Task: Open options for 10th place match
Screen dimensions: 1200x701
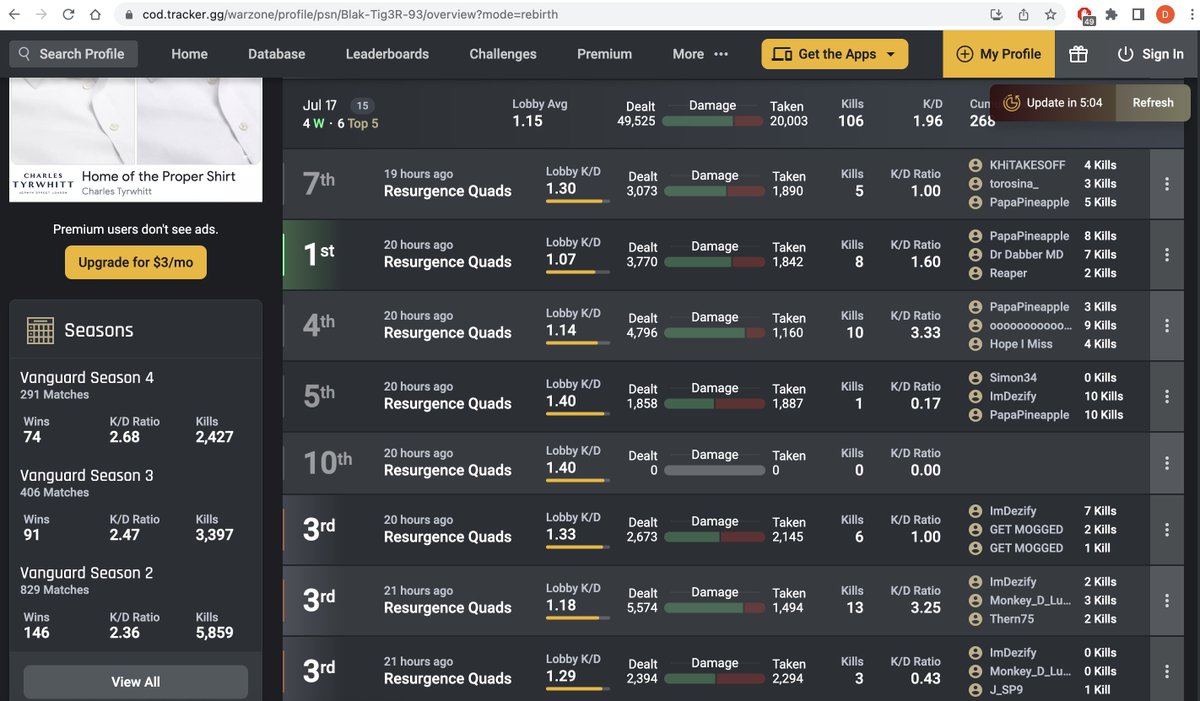Action: [x=1166, y=463]
